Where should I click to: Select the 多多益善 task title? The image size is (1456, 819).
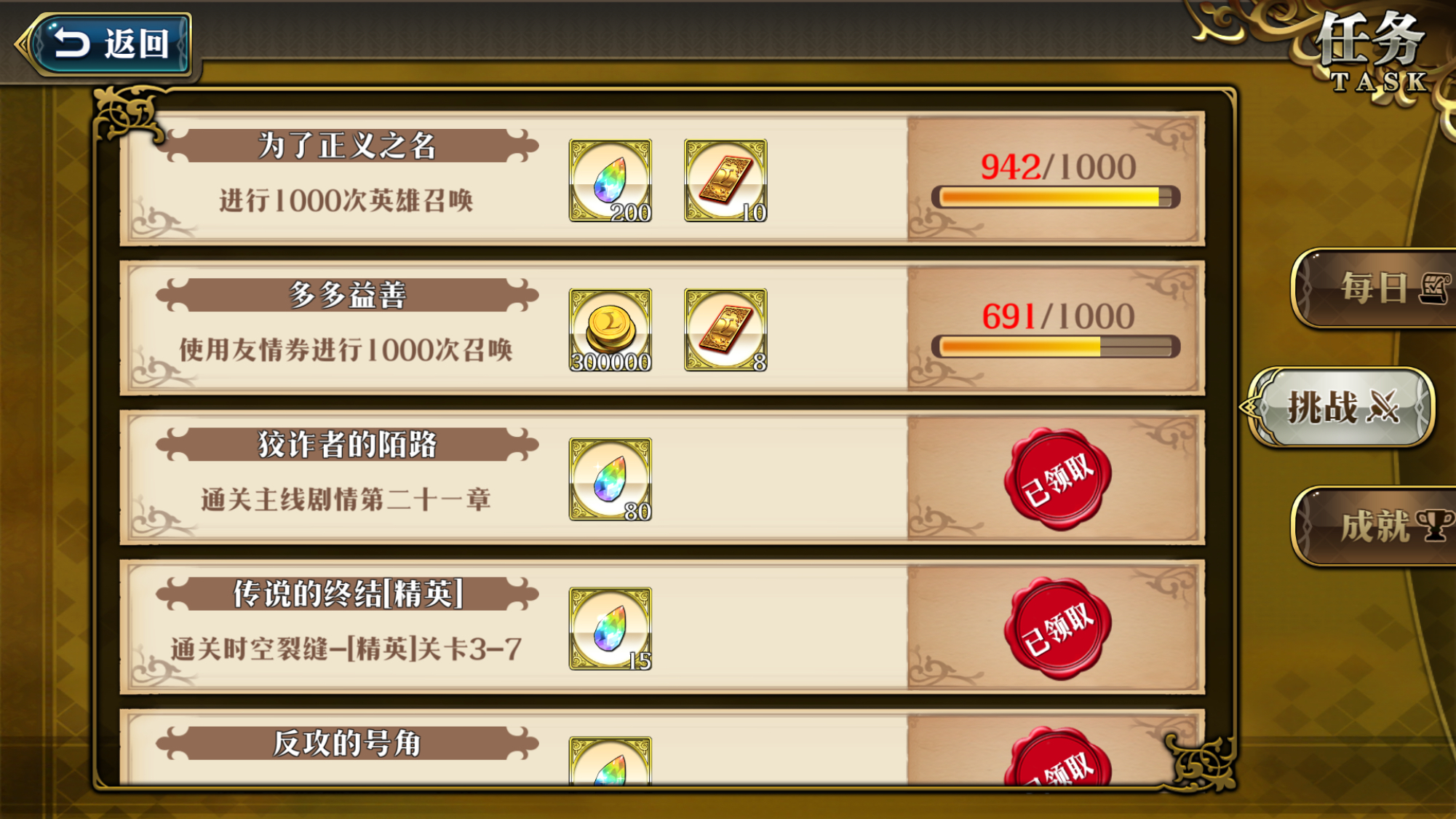click(x=347, y=295)
